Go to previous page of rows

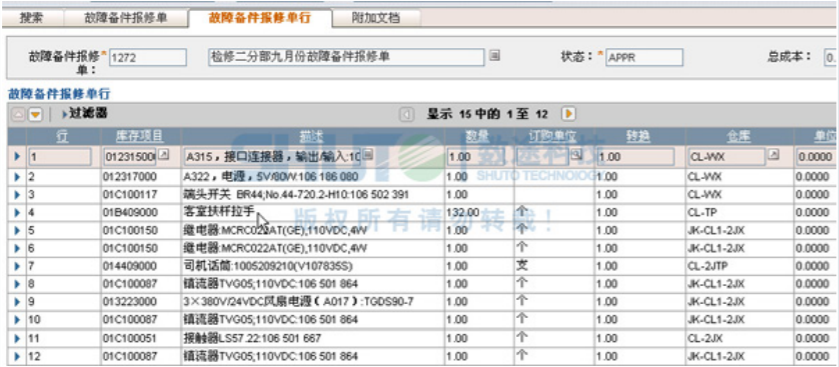(407, 114)
